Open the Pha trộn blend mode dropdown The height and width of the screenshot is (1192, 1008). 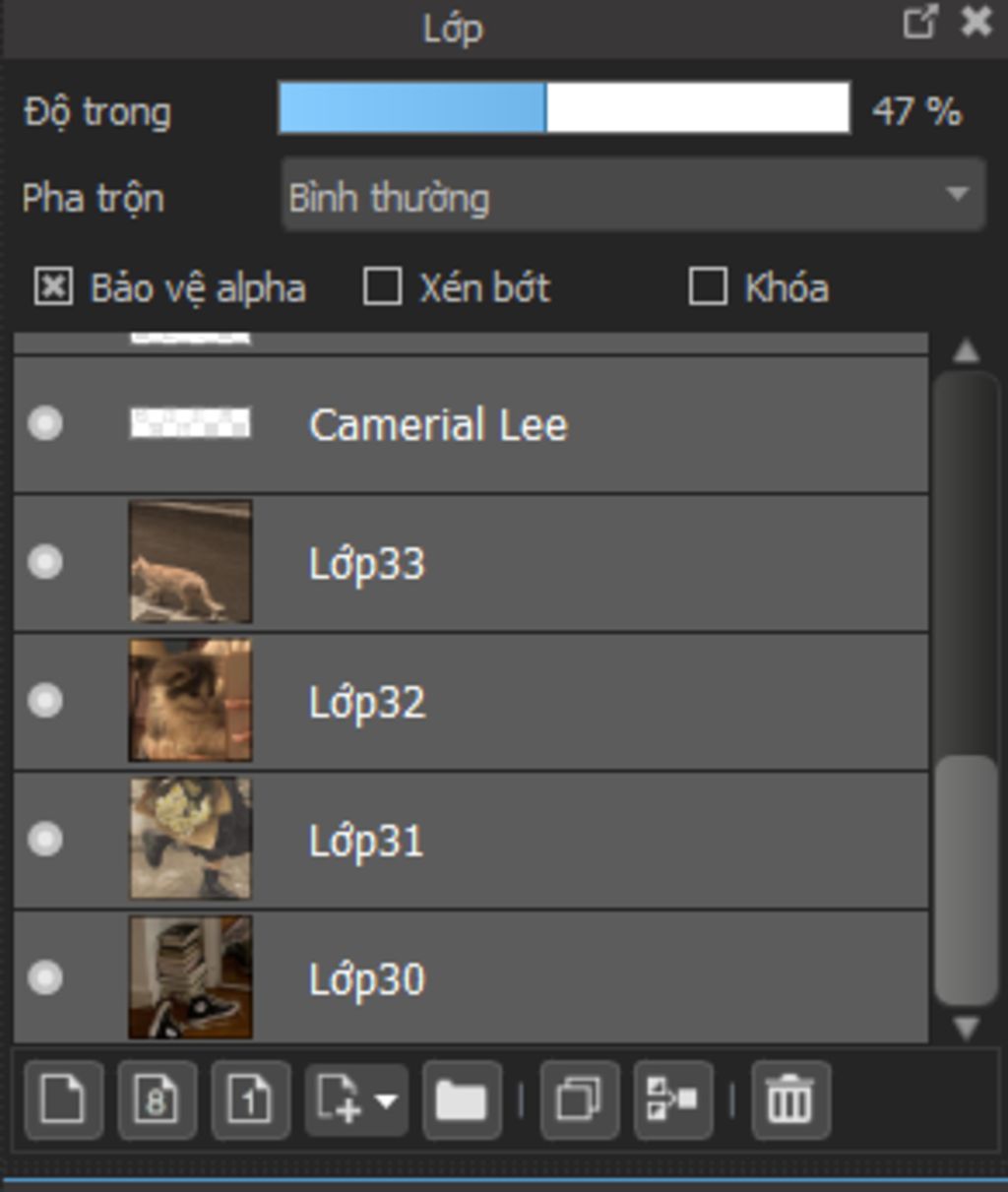point(633,195)
